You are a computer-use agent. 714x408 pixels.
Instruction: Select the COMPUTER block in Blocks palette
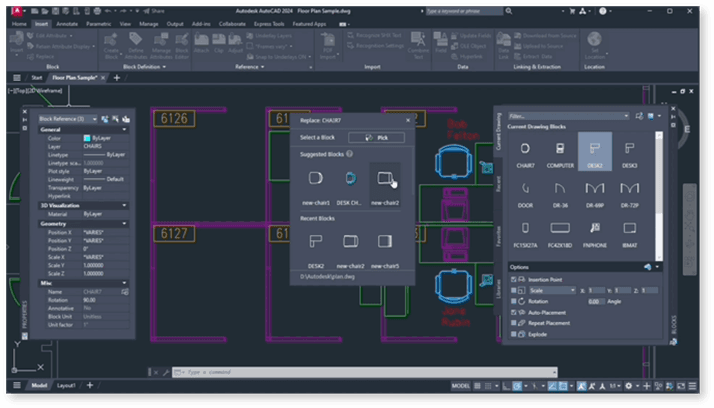pyautogui.click(x=560, y=151)
